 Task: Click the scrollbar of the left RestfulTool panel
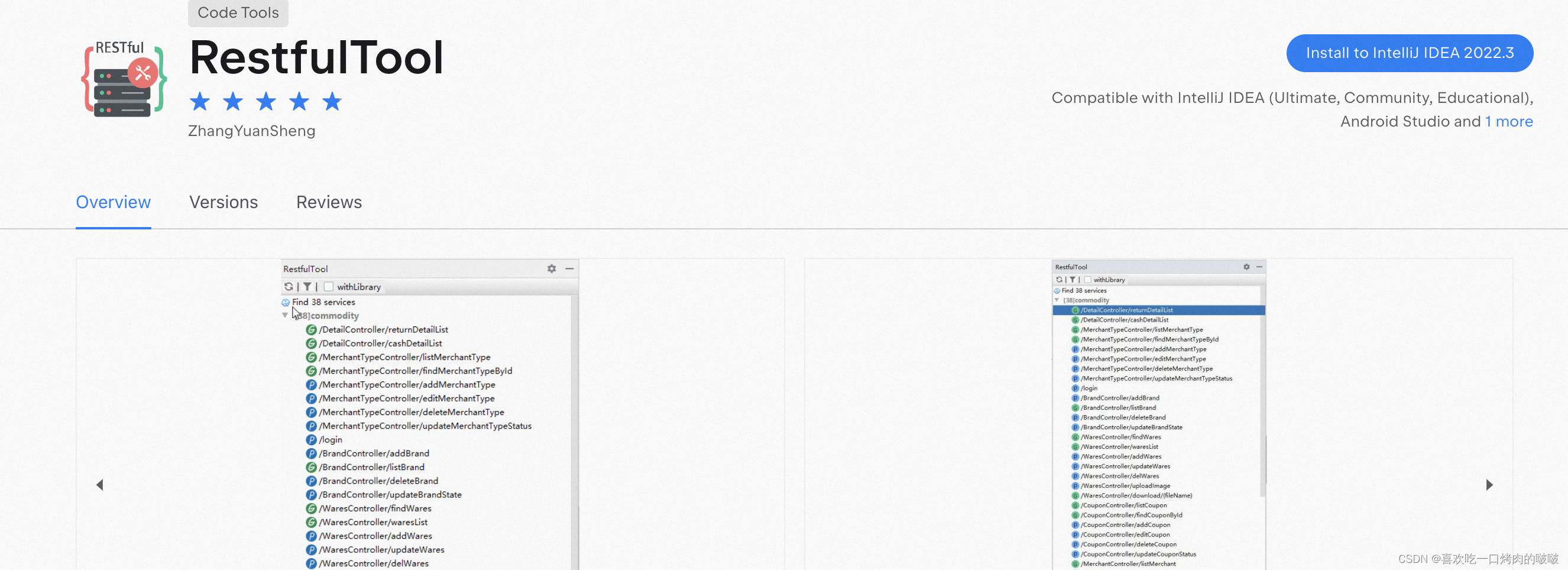575,432
